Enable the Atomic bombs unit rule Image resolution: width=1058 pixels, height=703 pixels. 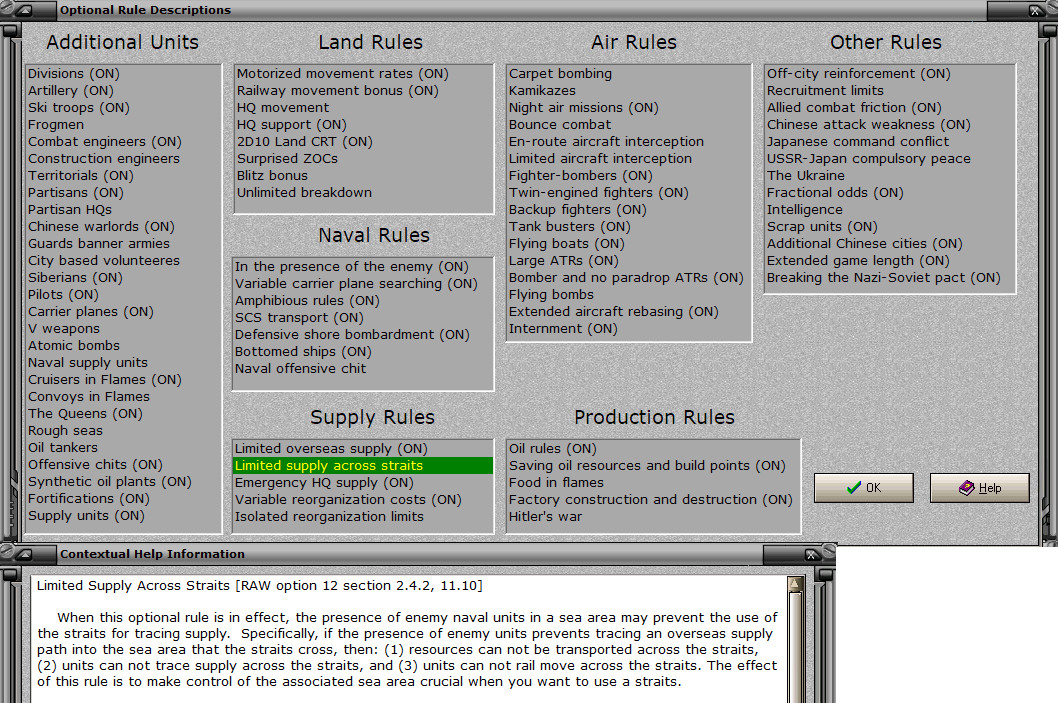tap(73, 345)
